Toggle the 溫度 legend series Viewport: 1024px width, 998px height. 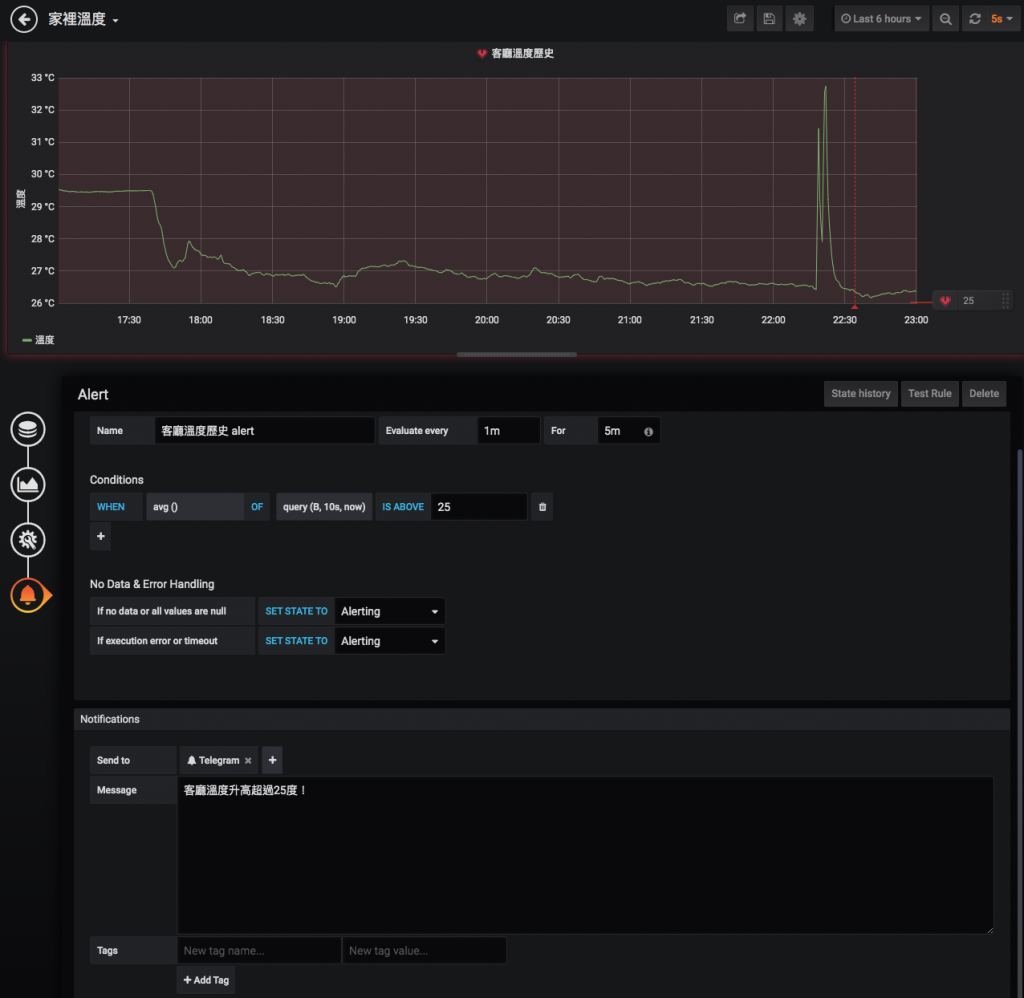[39, 340]
